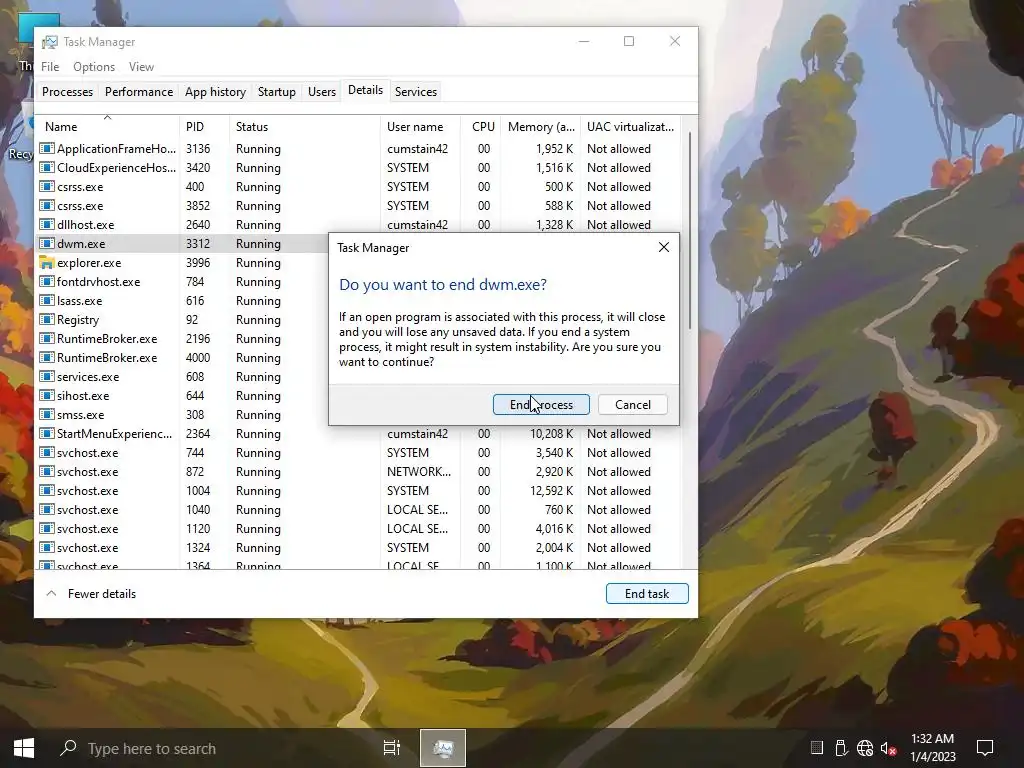Click the services.exe process icon
Image resolution: width=1024 pixels, height=768 pixels.
[x=46, y=376]
